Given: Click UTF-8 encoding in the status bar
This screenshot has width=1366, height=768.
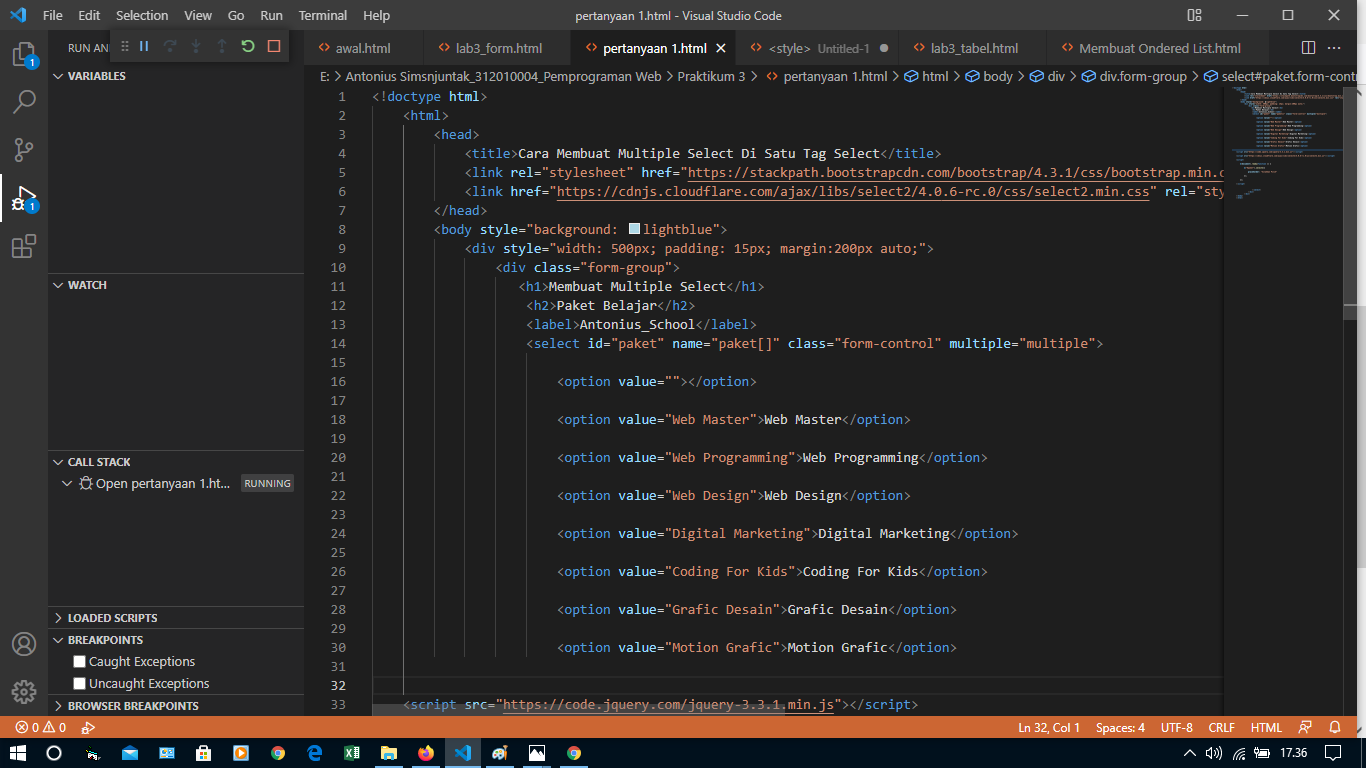Looking at the screenshot, I should [x=1176, y=727].
